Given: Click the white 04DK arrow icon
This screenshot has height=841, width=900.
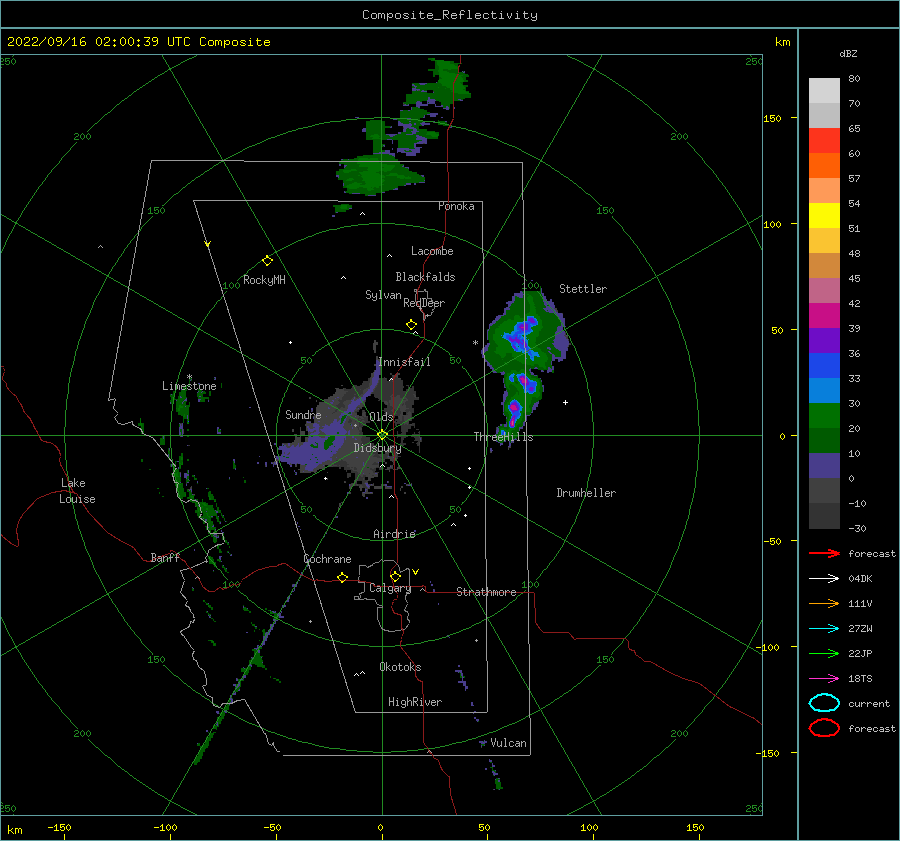Looking at the screenshot, I should (x=824, y=579).
